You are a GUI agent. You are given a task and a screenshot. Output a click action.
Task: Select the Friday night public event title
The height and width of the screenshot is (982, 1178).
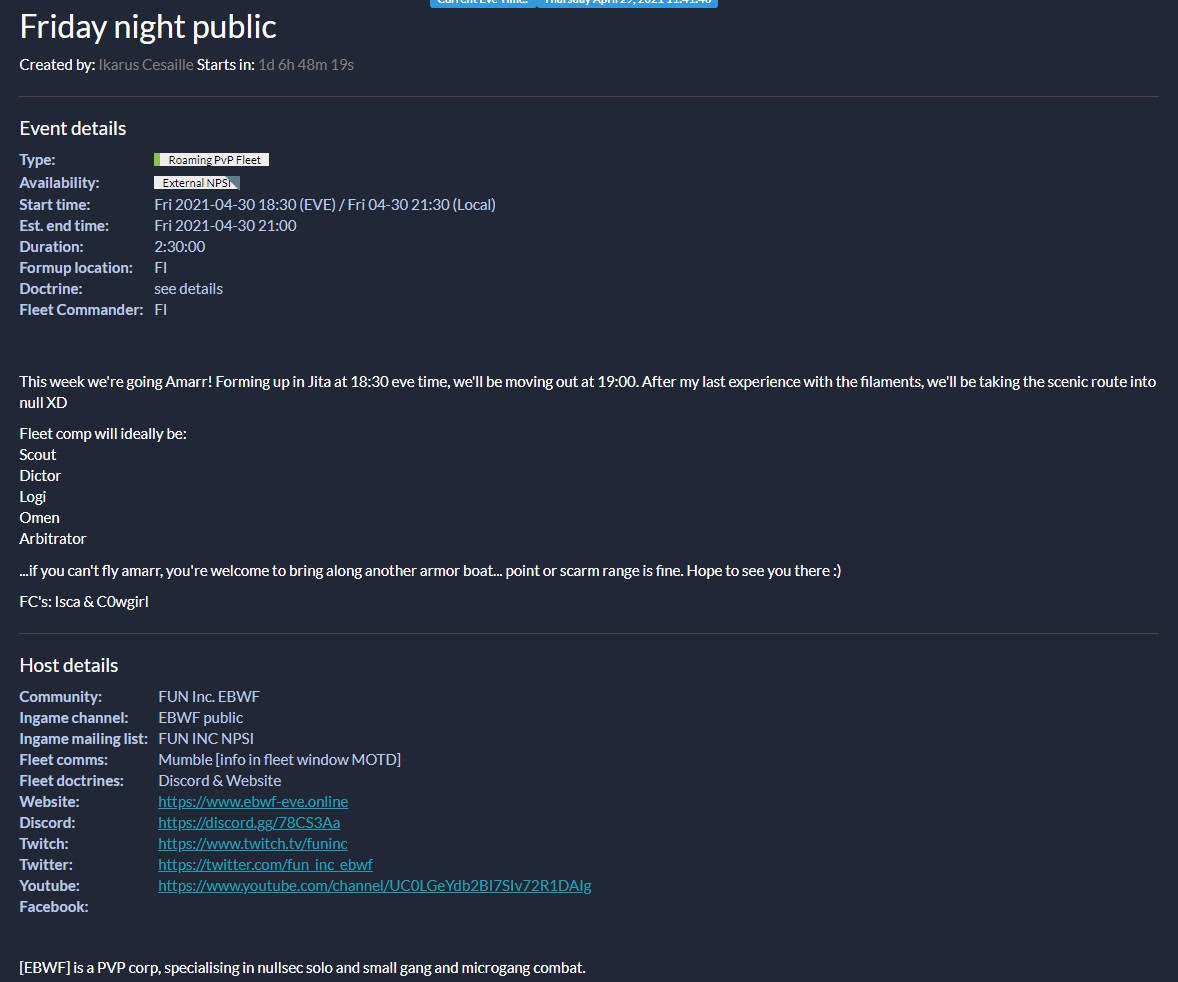point(147,27)
